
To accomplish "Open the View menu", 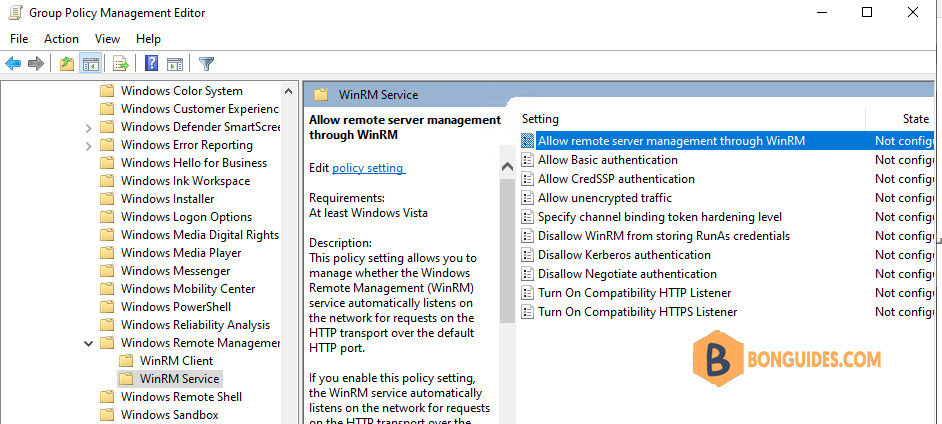I will (x=108, y=39).
